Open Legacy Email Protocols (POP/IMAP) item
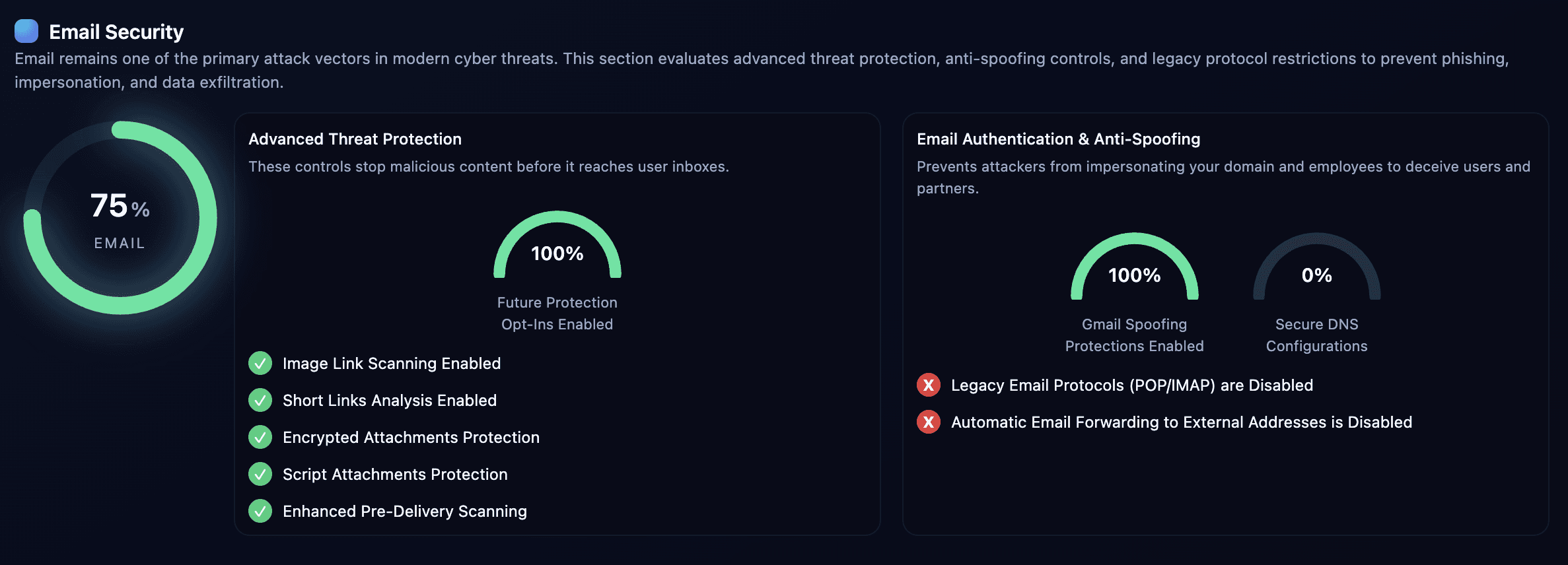 [1131, 385]
